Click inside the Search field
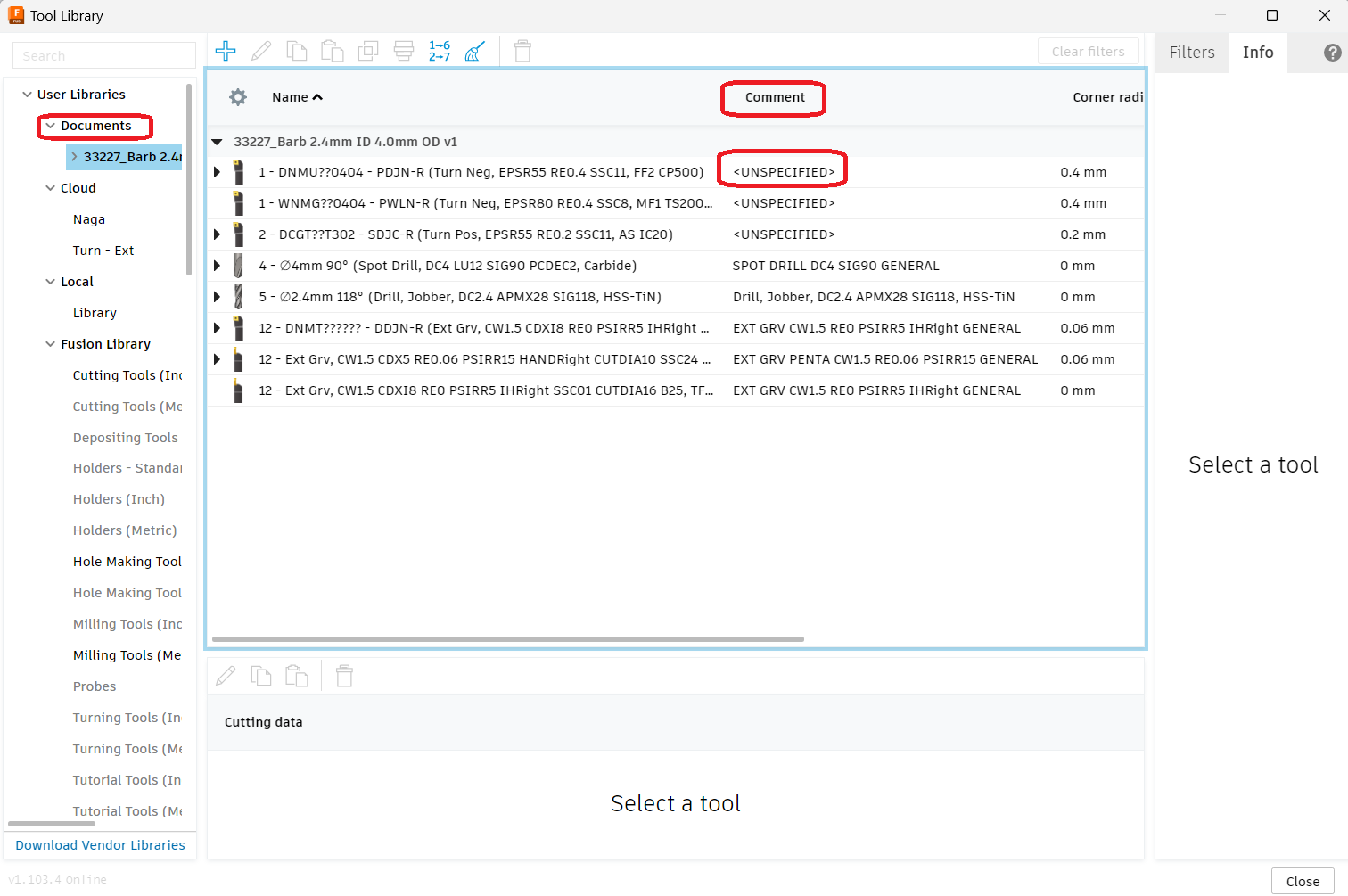 point(103,54)
